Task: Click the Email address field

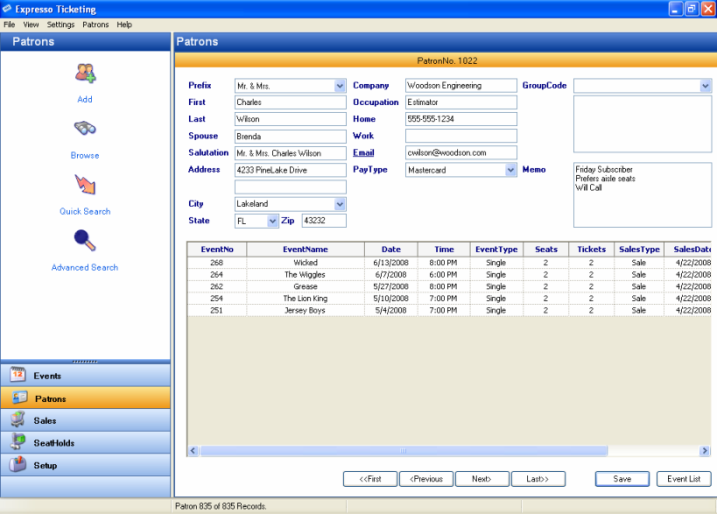Action: [461, 153]
